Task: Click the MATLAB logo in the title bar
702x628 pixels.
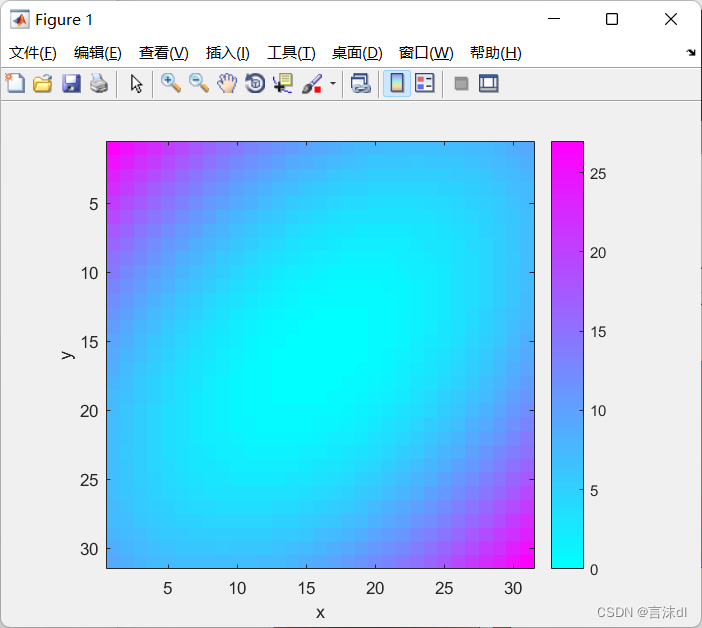Action: [x=20, y=19]
